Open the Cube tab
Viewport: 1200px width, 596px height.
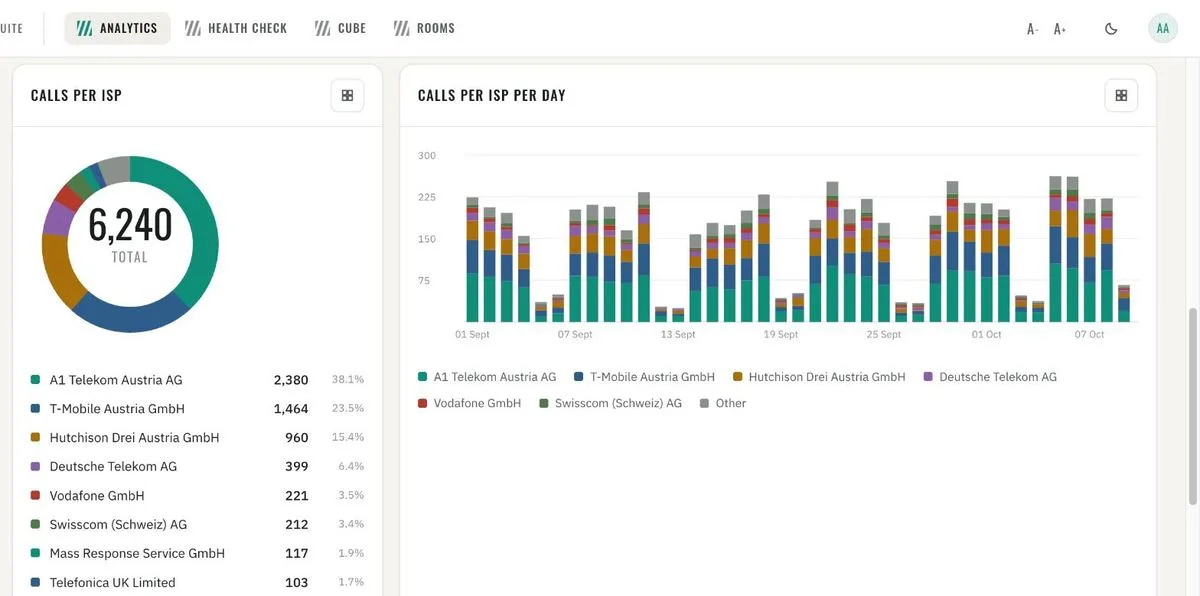point(341,28)
